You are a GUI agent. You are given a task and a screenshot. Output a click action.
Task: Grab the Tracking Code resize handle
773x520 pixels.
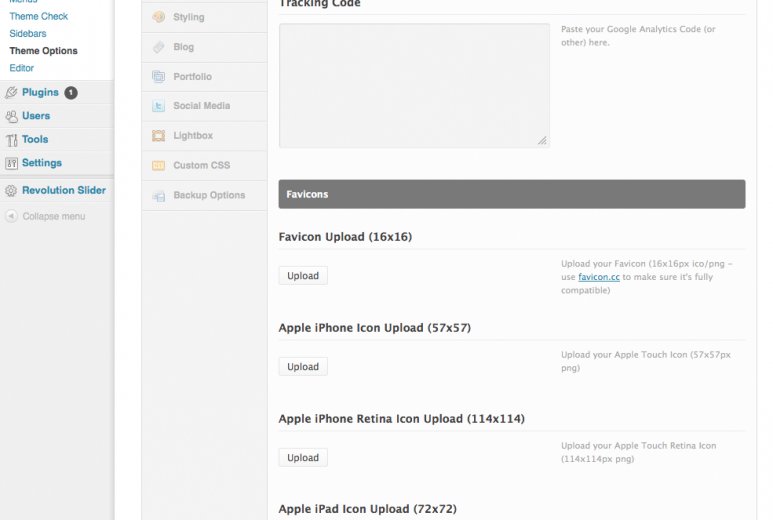point(542,141)
